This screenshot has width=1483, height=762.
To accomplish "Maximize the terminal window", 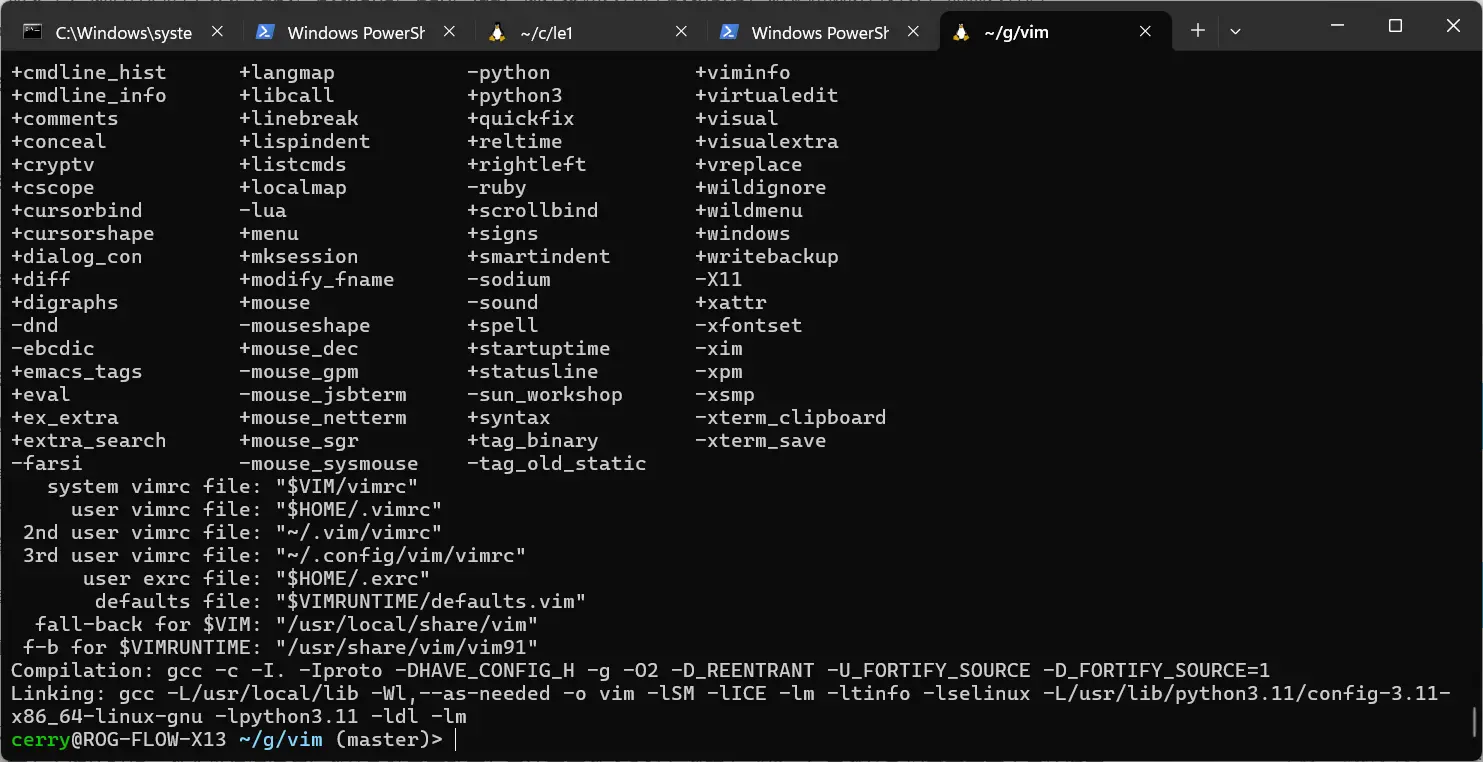I will pyautogui.click(x=1395, y=27).
